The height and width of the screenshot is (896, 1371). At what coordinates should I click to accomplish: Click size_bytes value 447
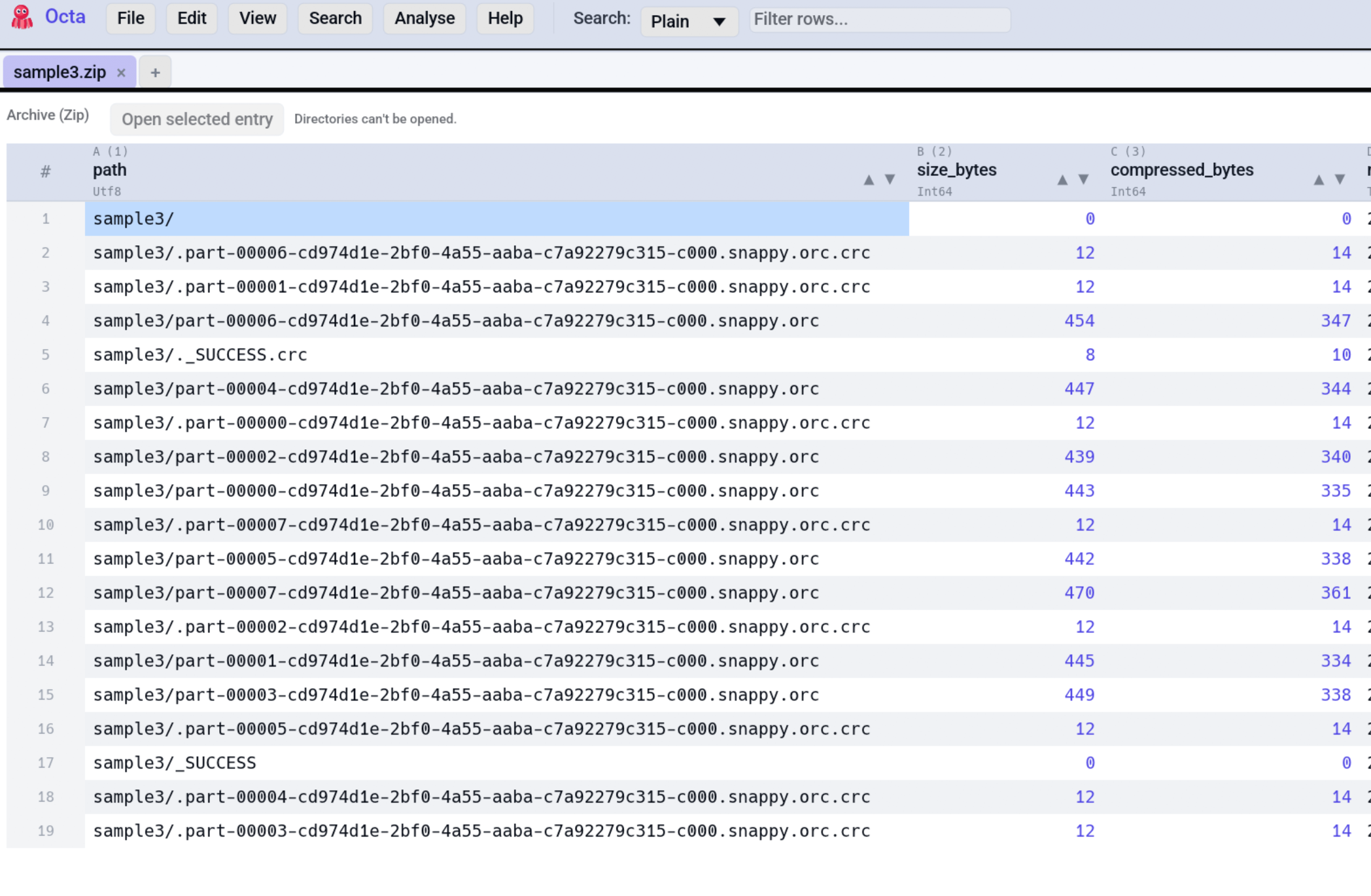pyautogui.click(x=1079, y=389)
